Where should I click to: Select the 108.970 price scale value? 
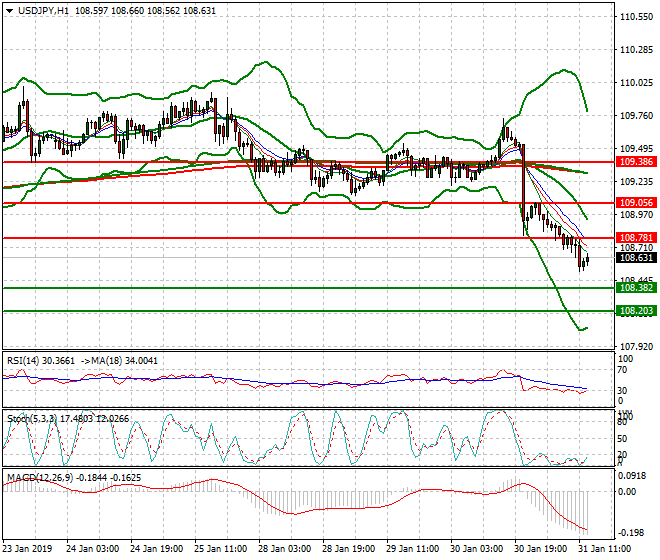[x=636, y=215]
